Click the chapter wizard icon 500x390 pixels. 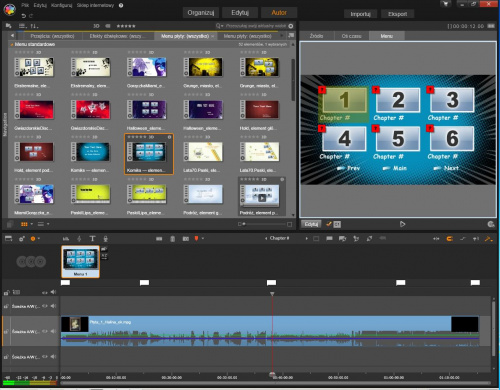point(343,238)
